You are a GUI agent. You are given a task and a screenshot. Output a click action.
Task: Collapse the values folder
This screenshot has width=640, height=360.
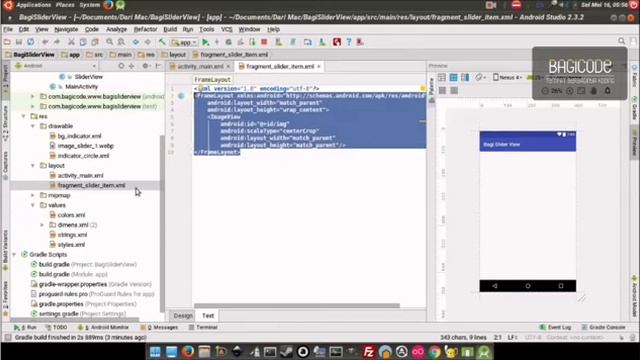[x=33, y=205]
